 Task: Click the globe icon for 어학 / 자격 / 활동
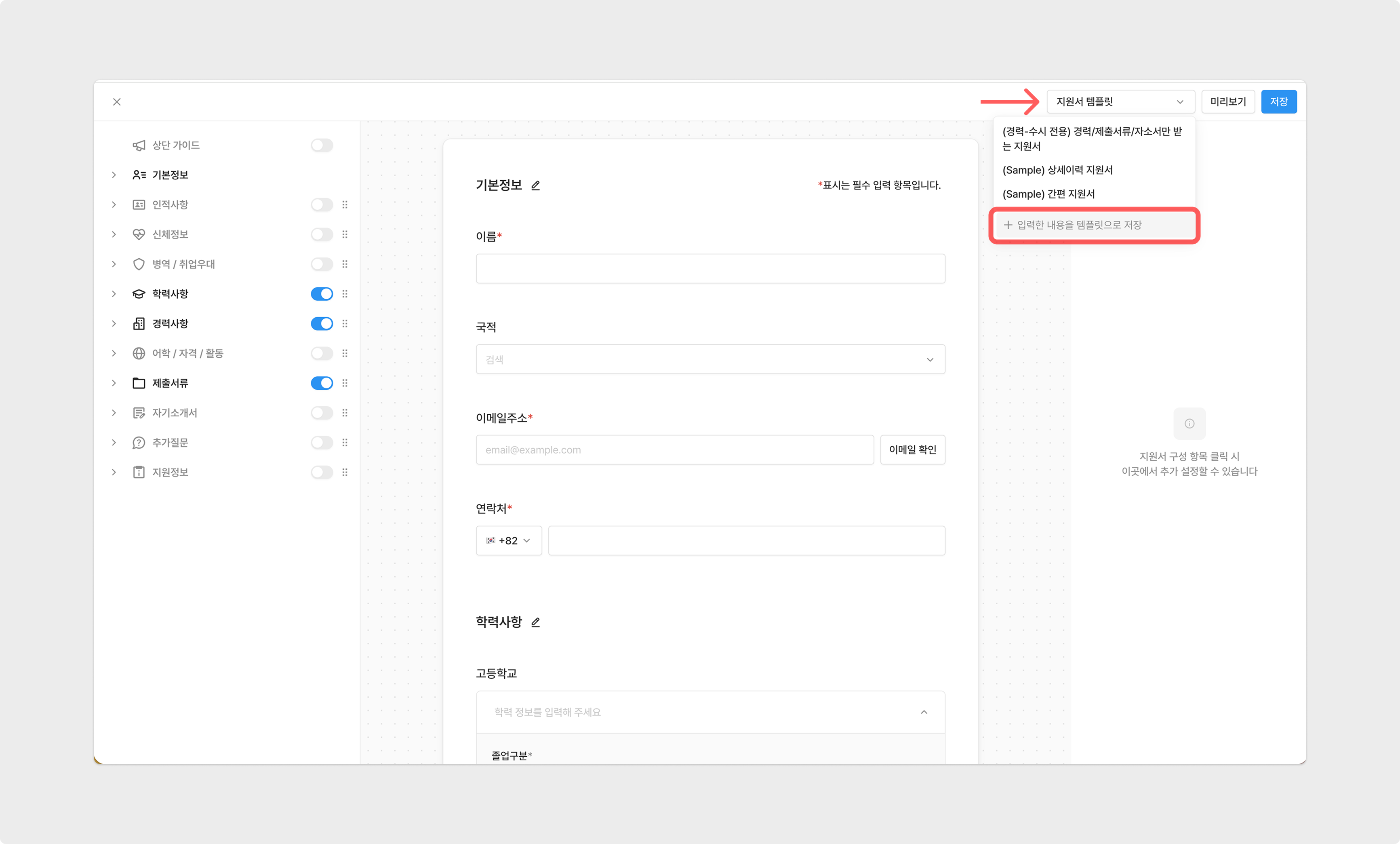pos(139,354)
